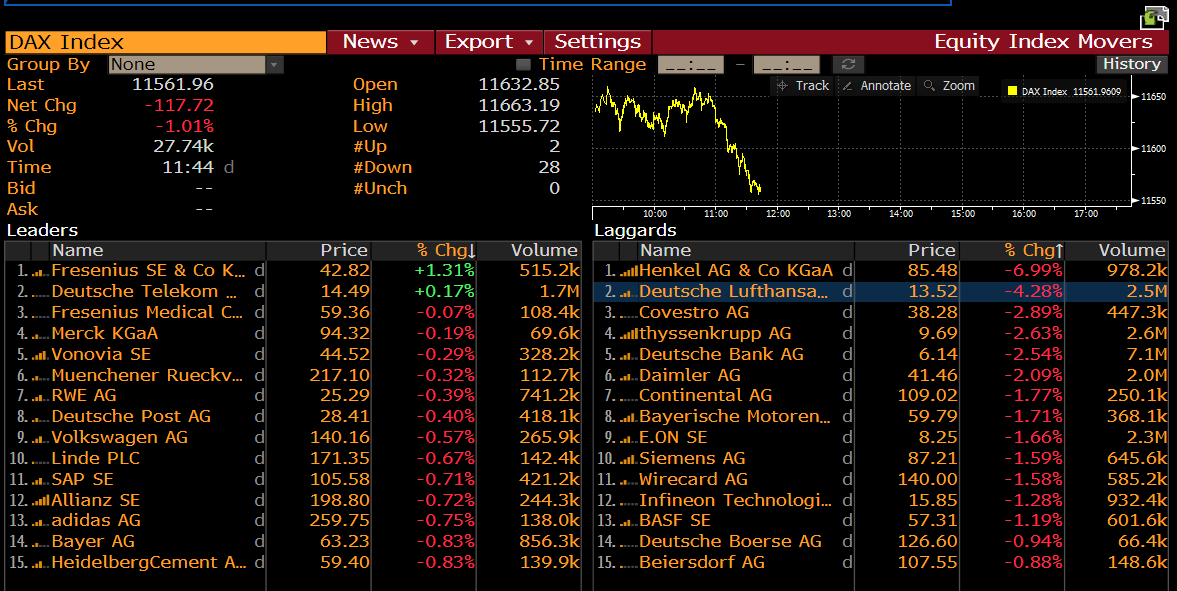Viewport: 1177px width, 591px height.
Task: Open the Group By dropdown
Action: [274, 65]
